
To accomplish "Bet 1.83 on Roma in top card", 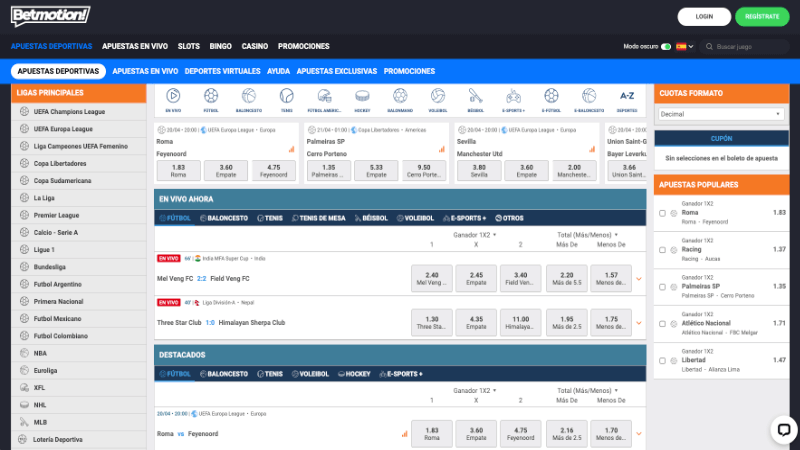I will (179, 170).
